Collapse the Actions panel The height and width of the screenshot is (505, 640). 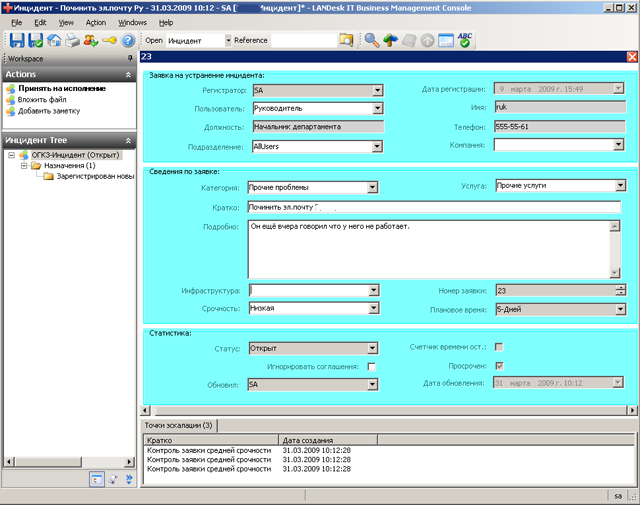(128, 74)
